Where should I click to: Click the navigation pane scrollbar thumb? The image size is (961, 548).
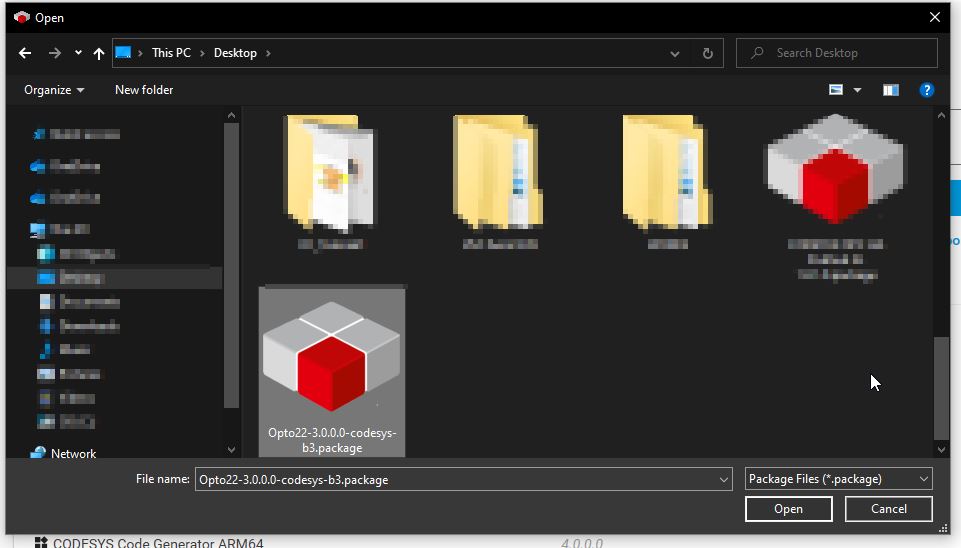(231, 265)
